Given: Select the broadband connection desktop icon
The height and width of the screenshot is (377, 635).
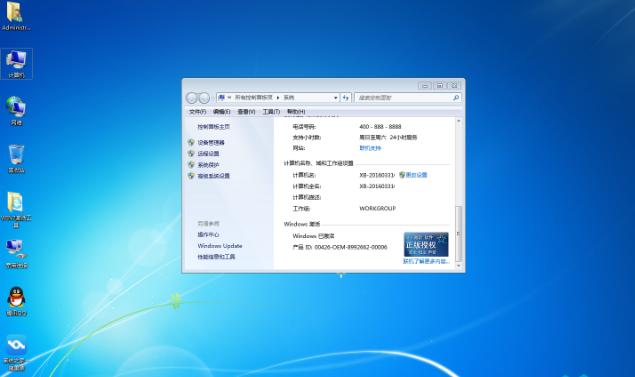Looking at the screenshot, I should (x=16, y=254).
